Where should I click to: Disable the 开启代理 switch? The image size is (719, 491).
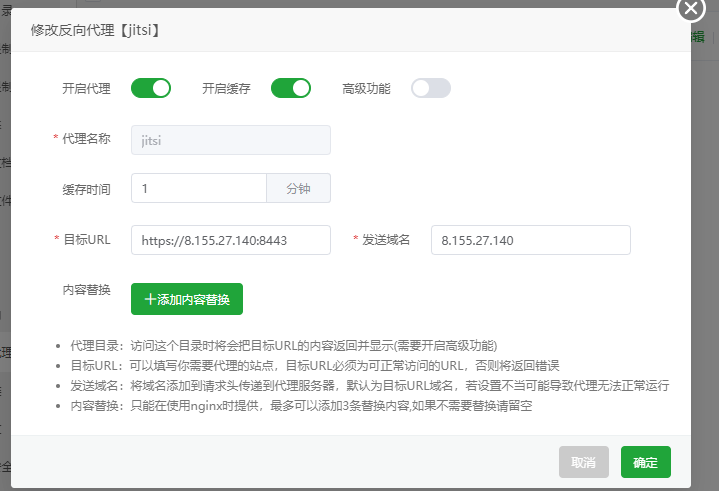click(151, 88)
